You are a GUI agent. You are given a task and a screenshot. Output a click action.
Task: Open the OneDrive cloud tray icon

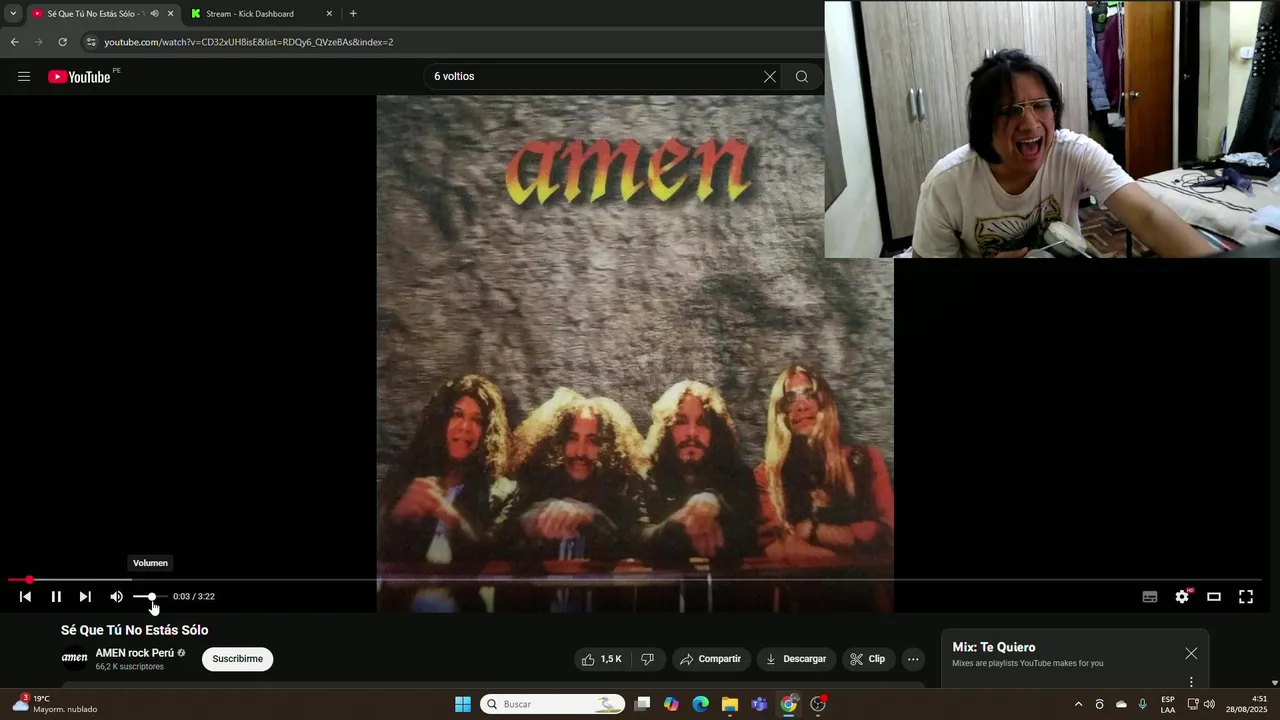tap(1121, 704)
